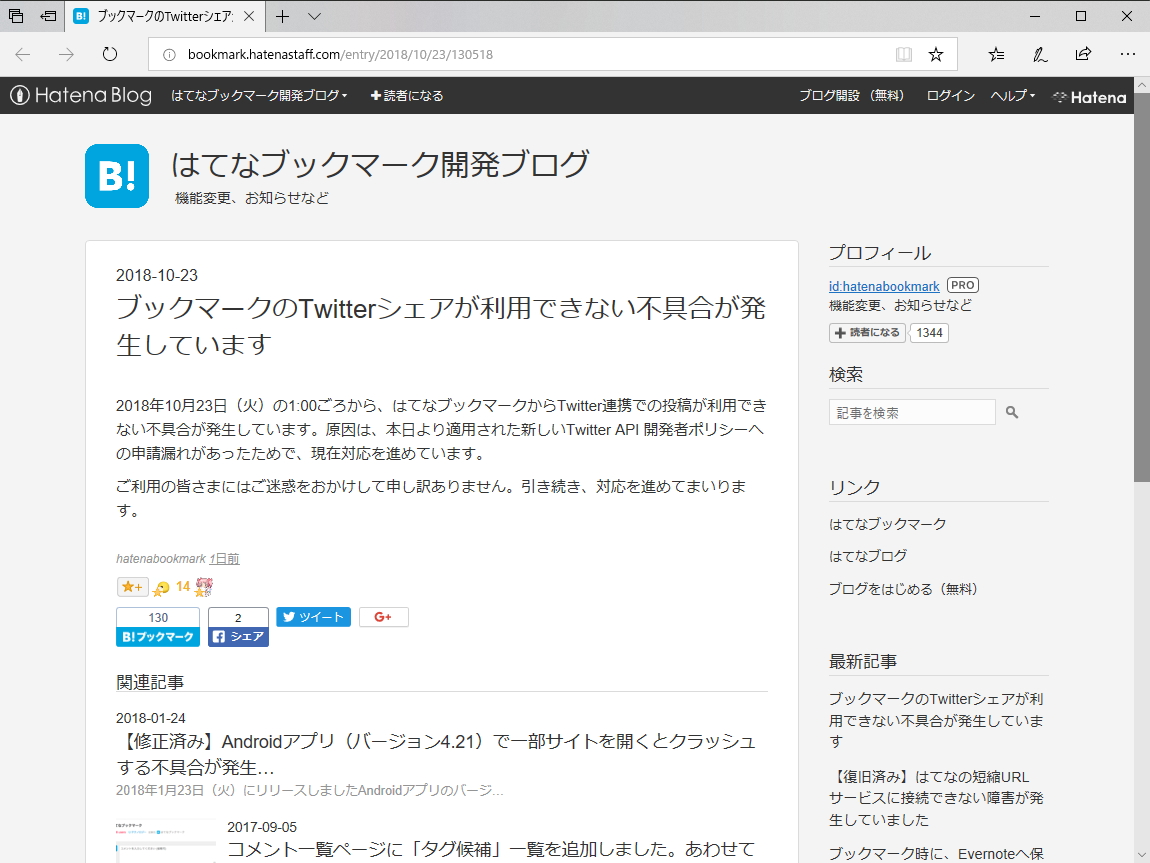Add a star reaction with the ★+ icon

coord(131,587)
